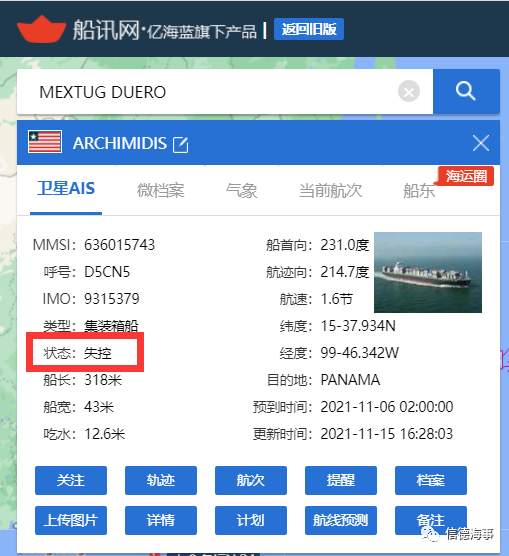Click the 航线预测 button

click(341, 520)
